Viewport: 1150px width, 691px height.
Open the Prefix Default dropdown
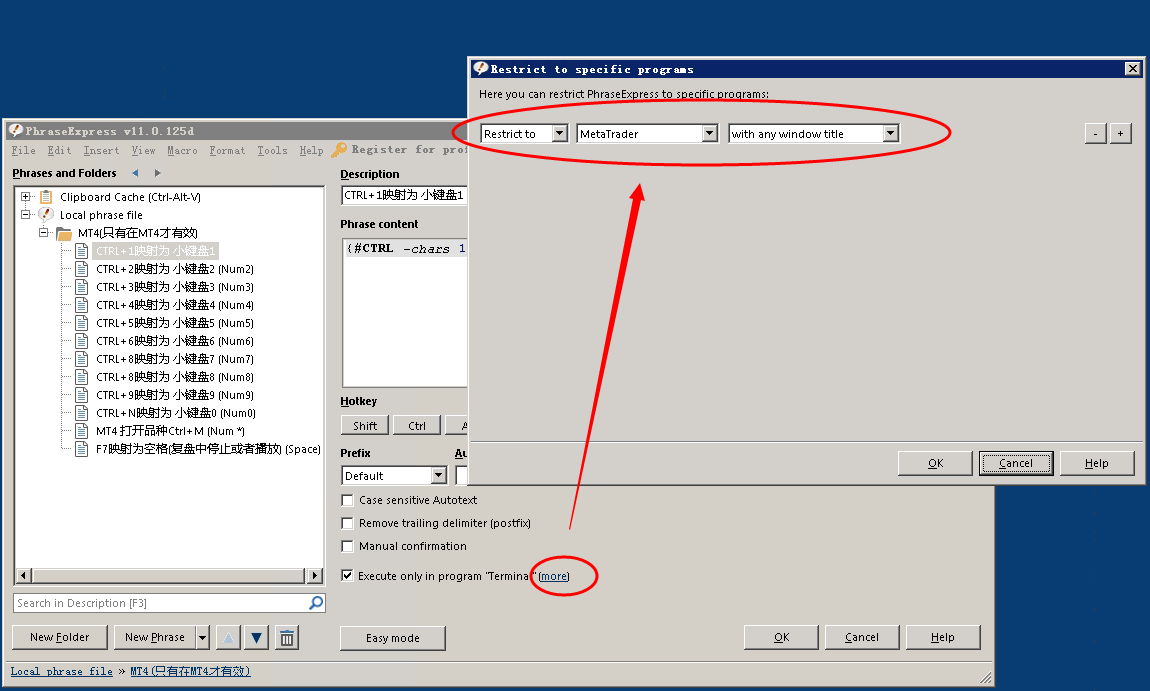[439, 475]
